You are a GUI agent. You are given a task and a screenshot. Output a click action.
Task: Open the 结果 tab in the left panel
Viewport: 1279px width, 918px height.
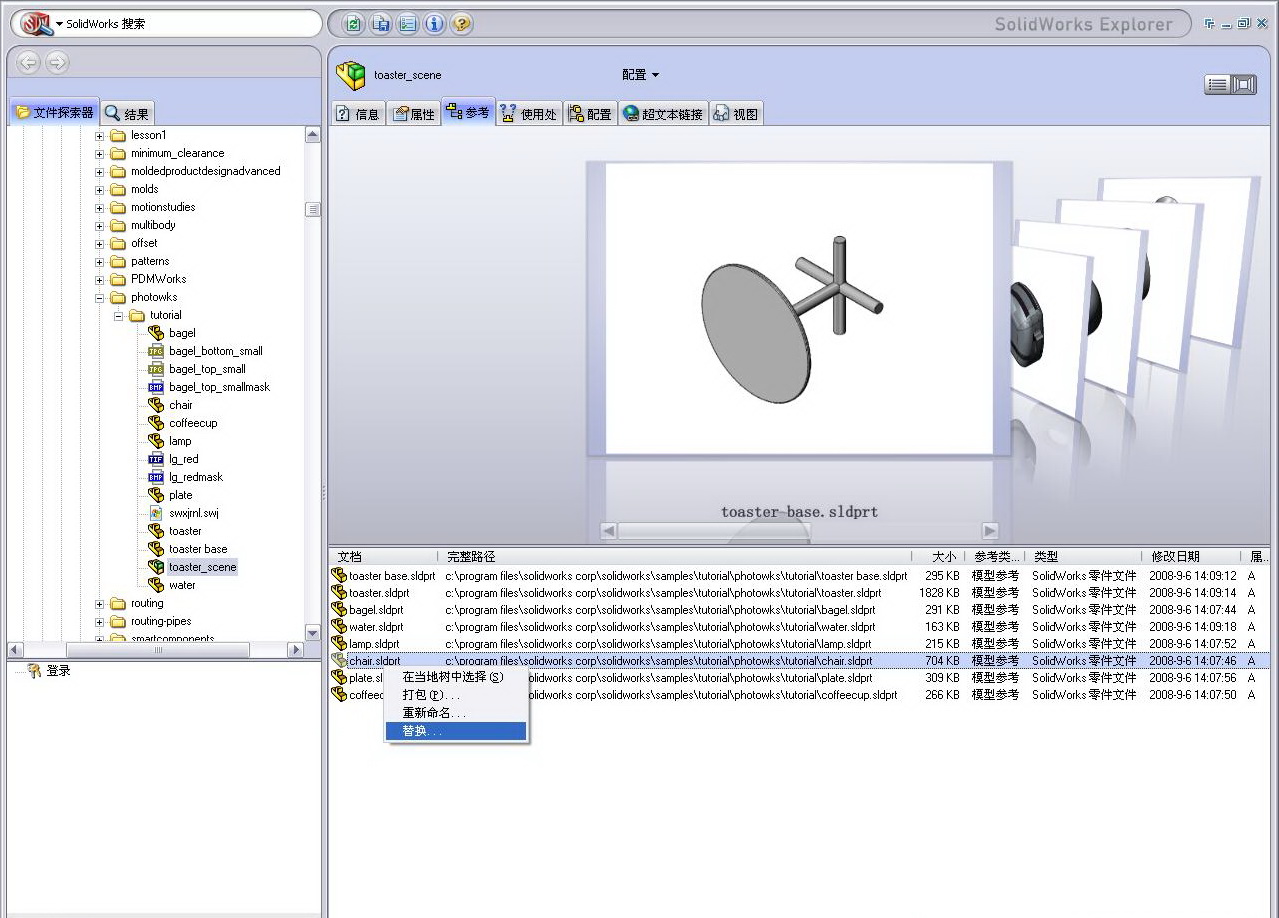click(x=128, y=114)
